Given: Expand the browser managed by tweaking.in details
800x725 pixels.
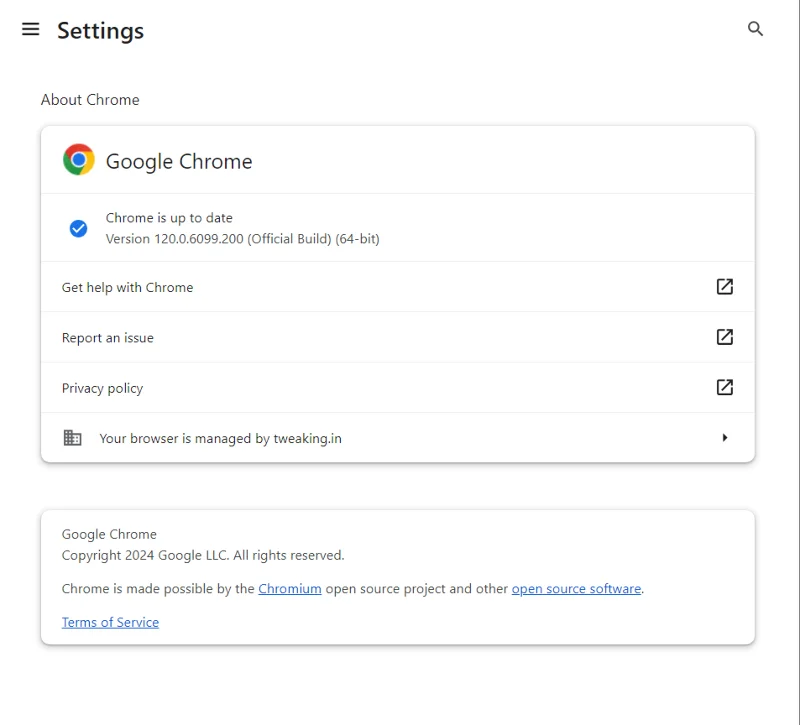Looking at the screenshot, I should tap(400, 437).
